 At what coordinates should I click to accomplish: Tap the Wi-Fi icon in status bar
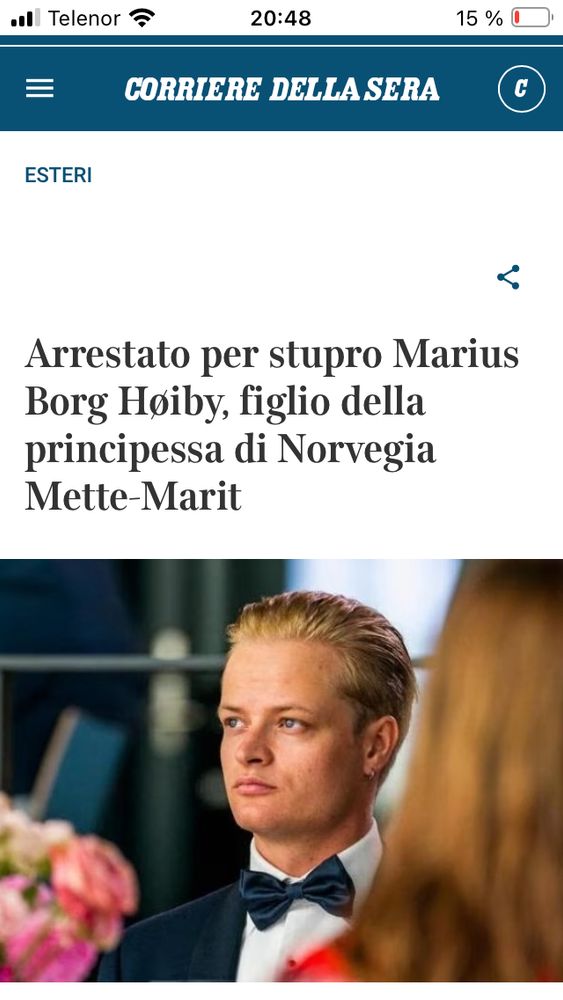coord(141,18)
